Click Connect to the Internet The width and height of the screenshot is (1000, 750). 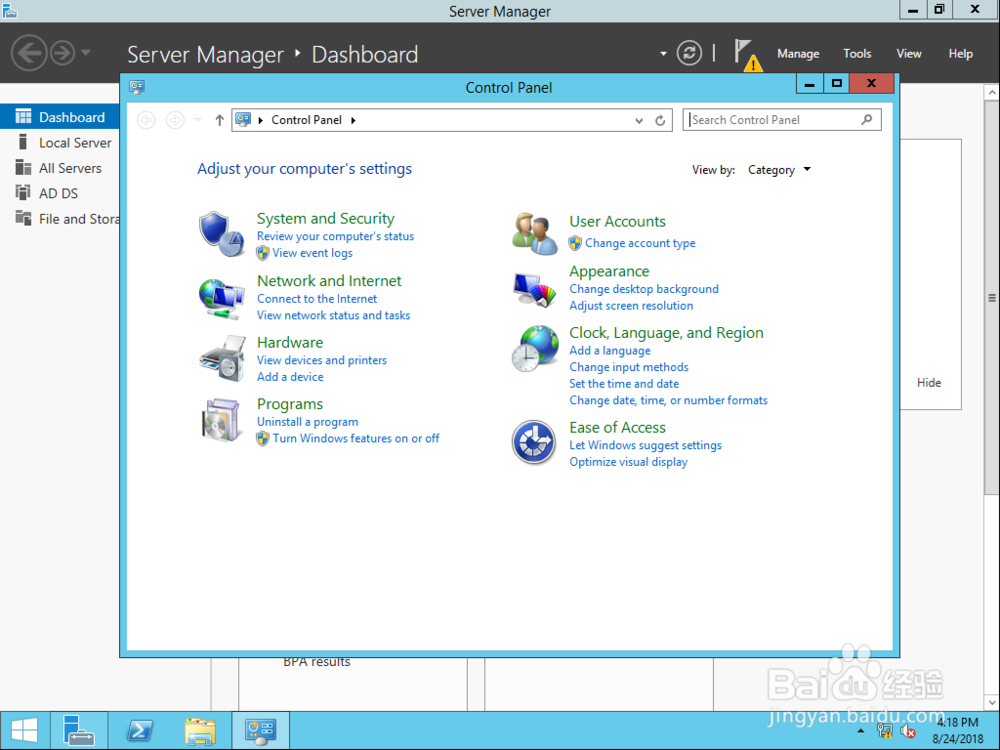tap(316, 298)
